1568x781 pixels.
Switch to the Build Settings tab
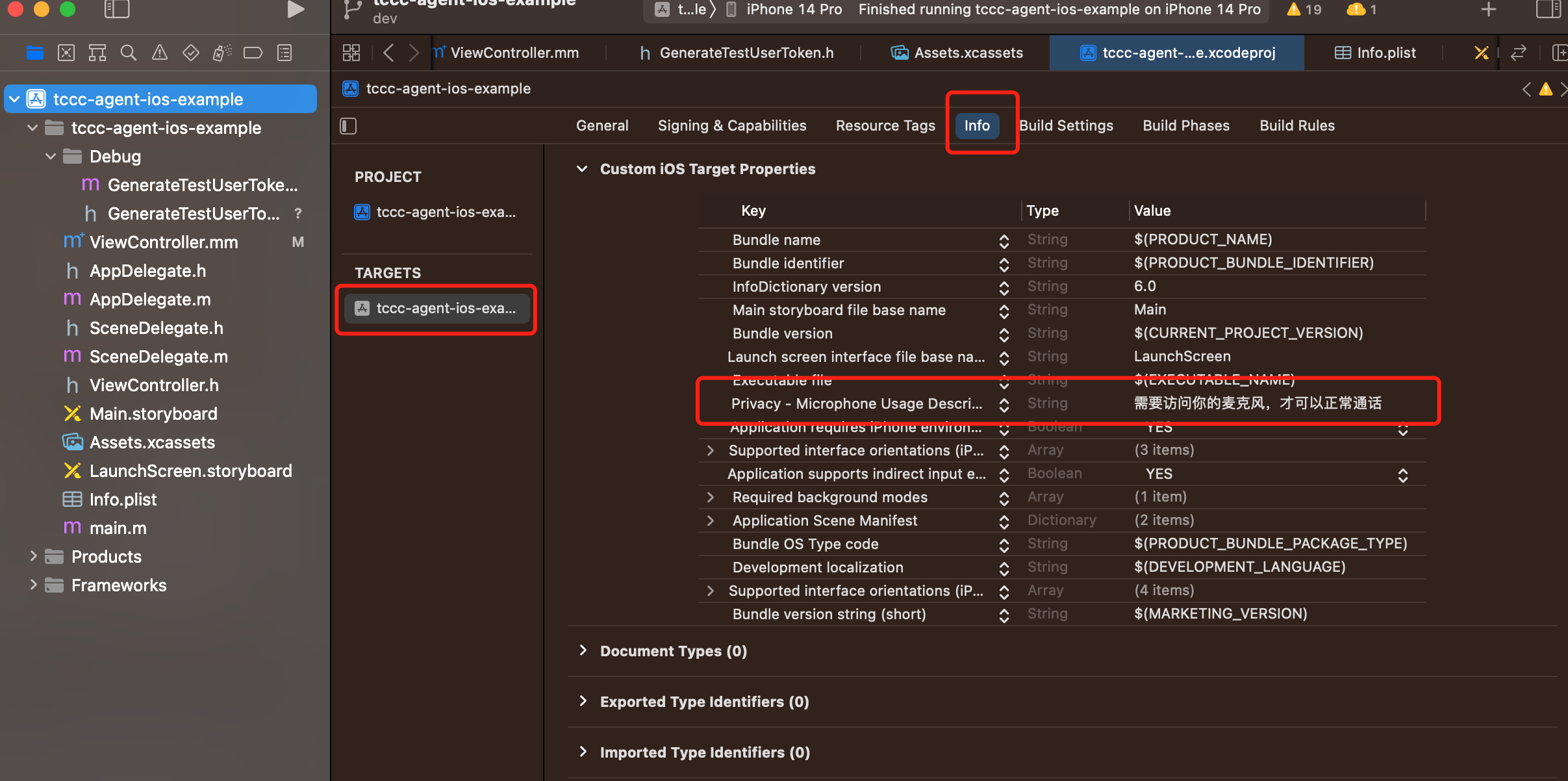1066,125
